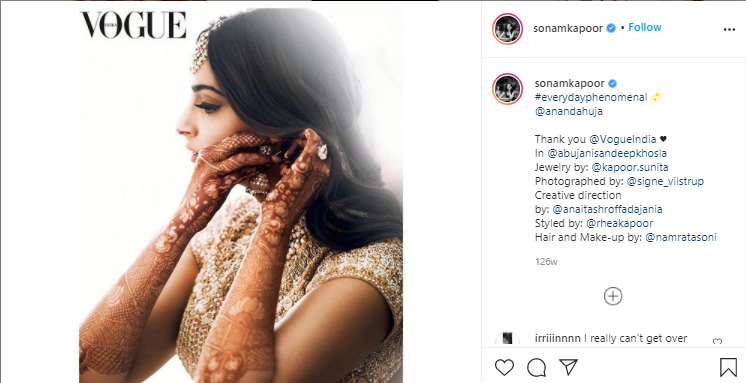Like the comment by irriiinnnn

pos(717,341)
